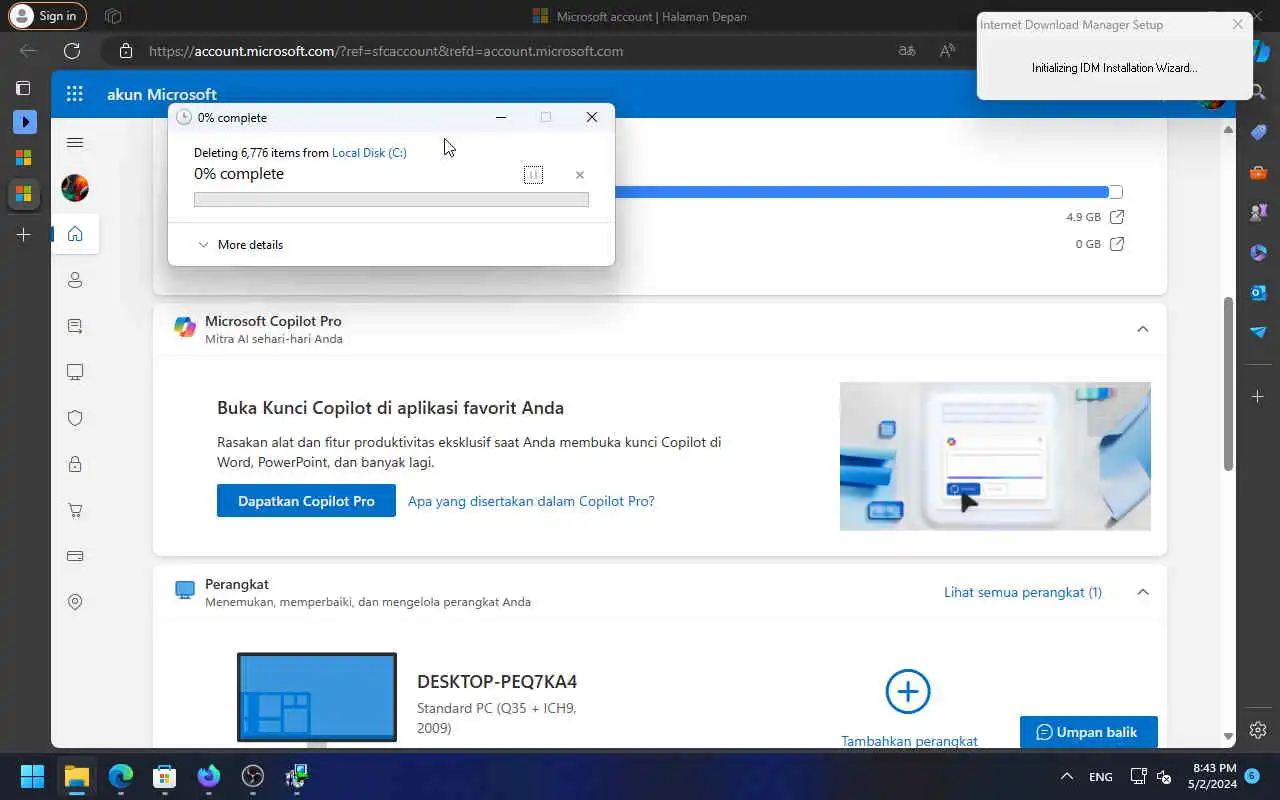This screenshot has width=1280, height=800.
Task: Open the Windows Start menu
Action: [32, 776]
